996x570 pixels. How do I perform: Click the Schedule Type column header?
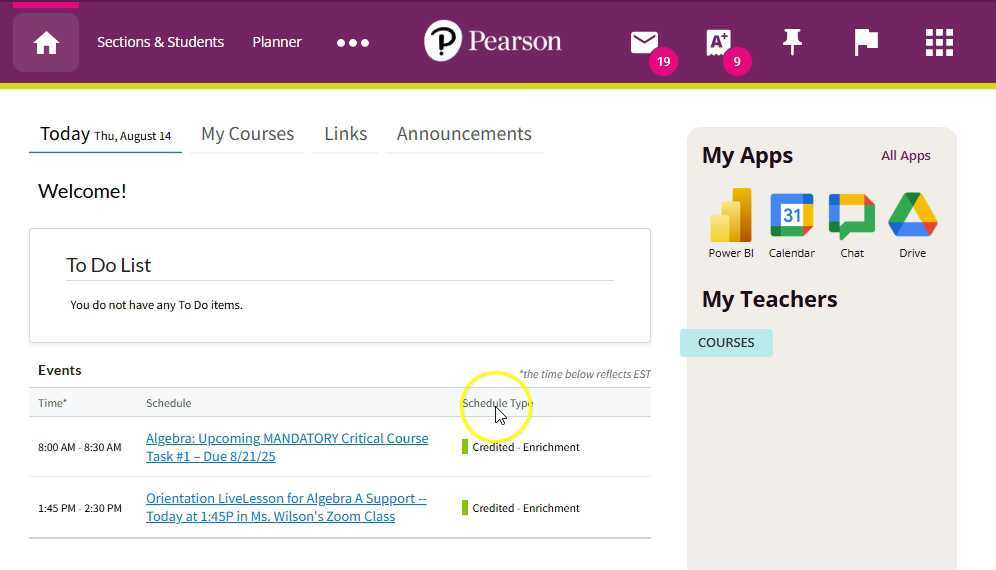[x=497, y=403]
